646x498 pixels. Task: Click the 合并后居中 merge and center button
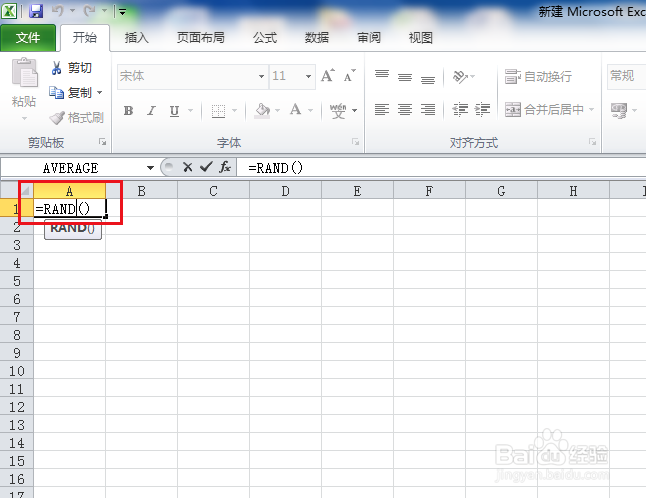pyautogui.click(x=544, y=110)
